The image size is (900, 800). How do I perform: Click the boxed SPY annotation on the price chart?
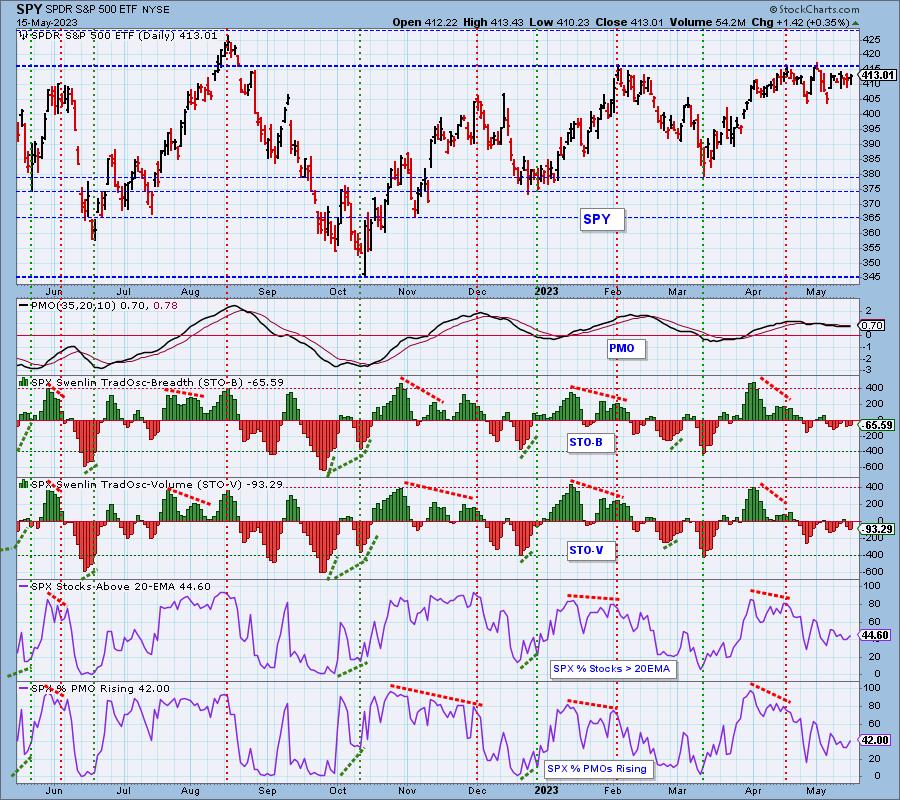(x=601, y=219)
